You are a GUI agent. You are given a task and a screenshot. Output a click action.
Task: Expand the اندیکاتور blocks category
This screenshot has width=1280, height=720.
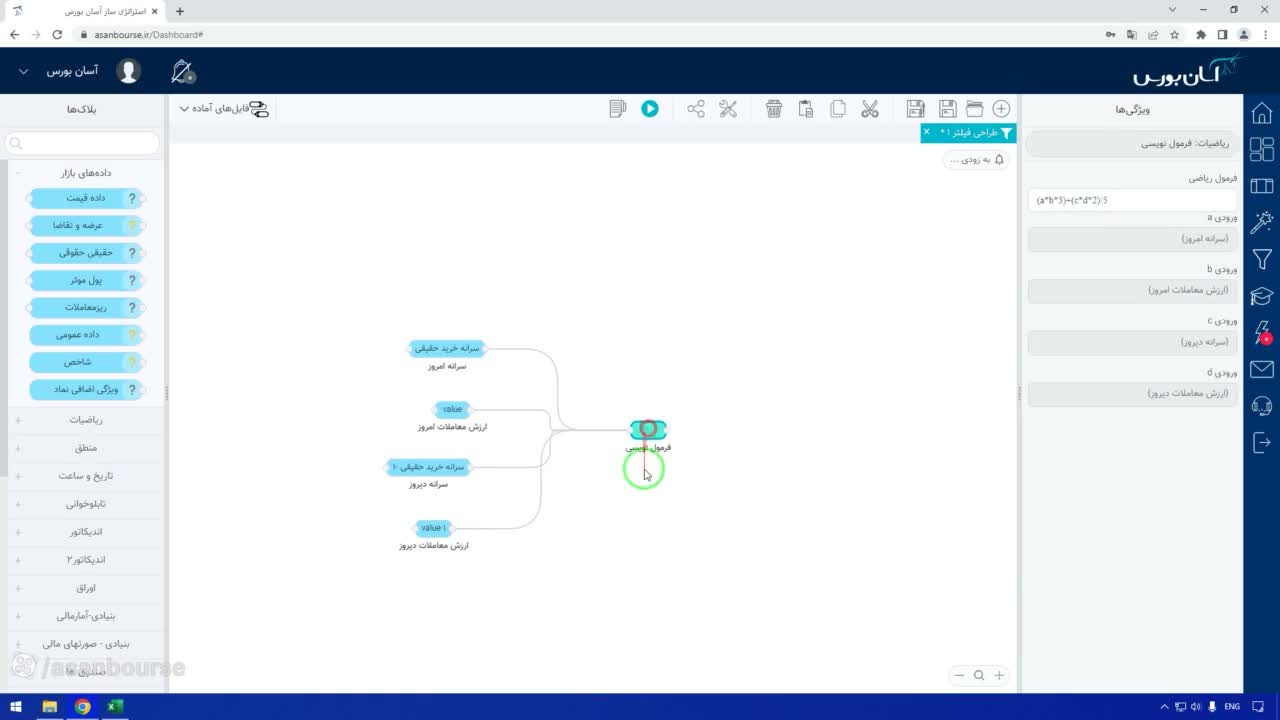pyautogui.click(x=84, y=532)
